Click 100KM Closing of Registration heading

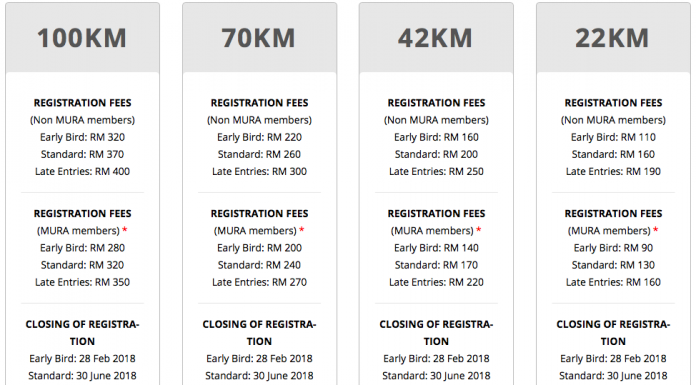(83, 333)
